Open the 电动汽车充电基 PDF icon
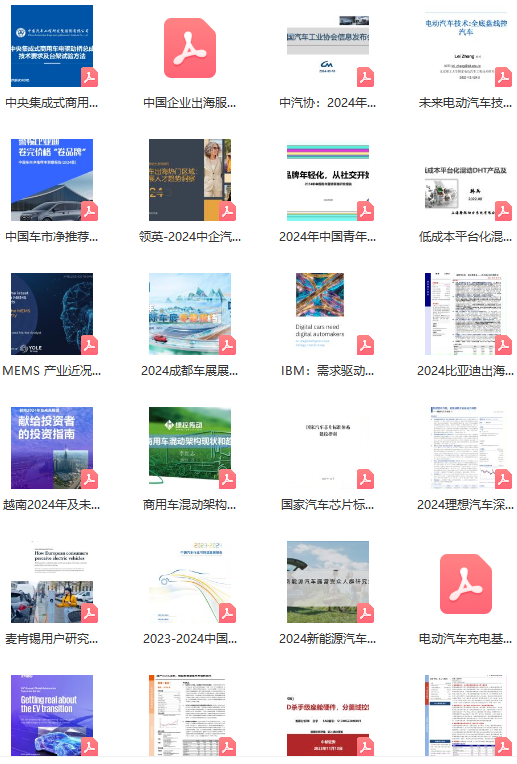517x764 pixels. (x=466, y=584)
